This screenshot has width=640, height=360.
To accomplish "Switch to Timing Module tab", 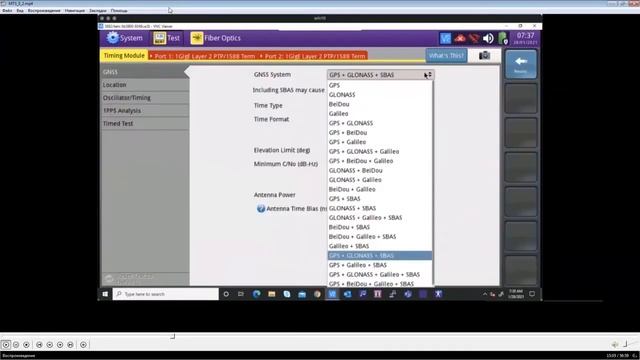I will (124, 56).
